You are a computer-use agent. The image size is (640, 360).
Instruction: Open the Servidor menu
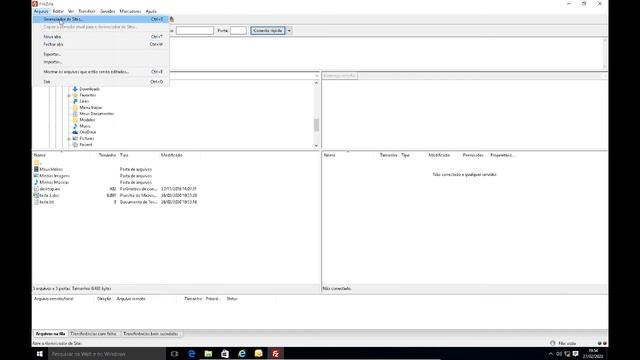tap(108, 11)
